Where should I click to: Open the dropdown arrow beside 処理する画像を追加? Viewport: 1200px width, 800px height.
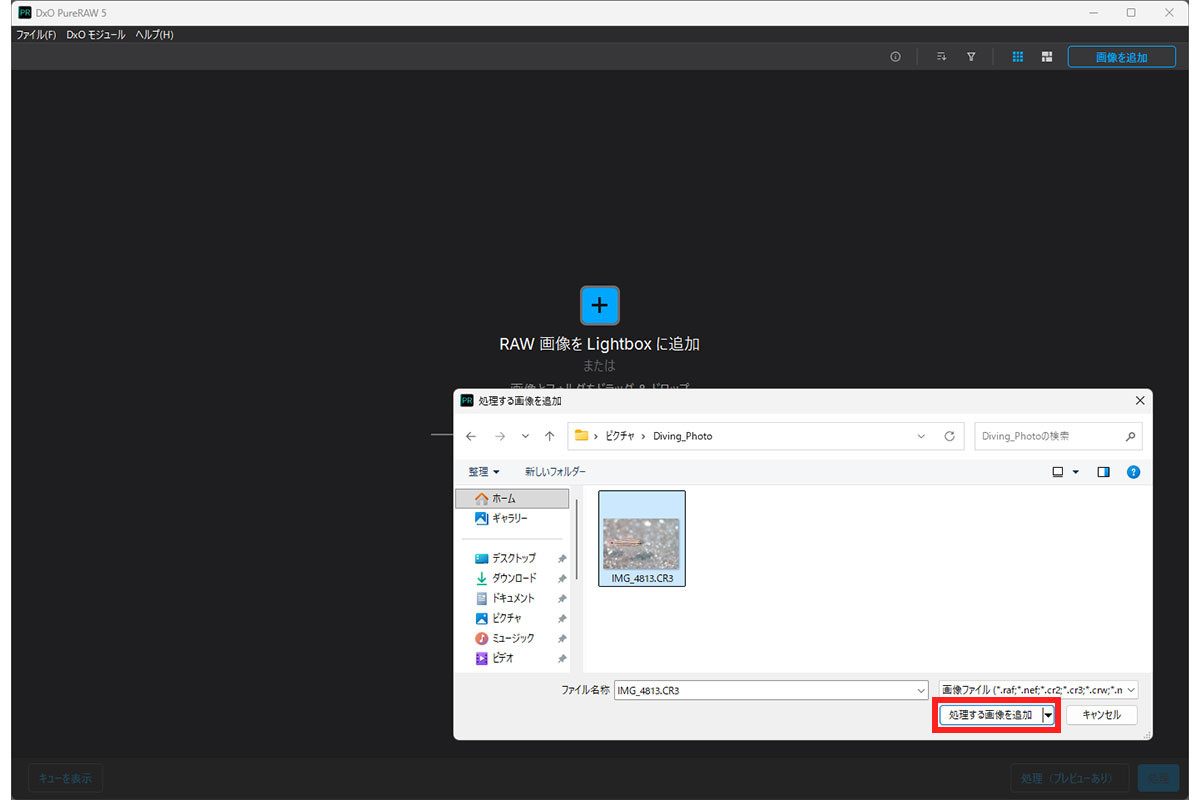[1048, 715]
